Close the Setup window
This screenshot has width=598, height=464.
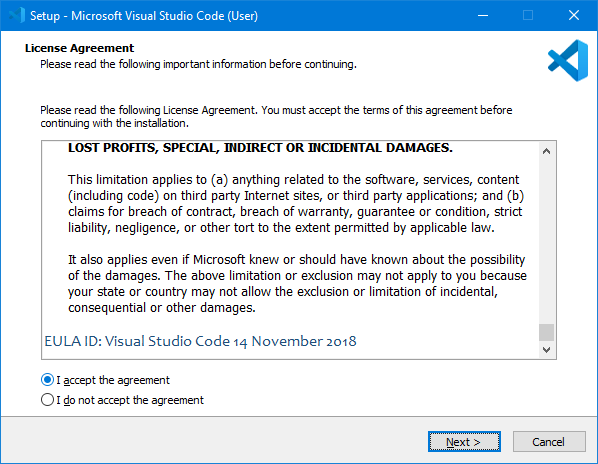coord(574,16)
